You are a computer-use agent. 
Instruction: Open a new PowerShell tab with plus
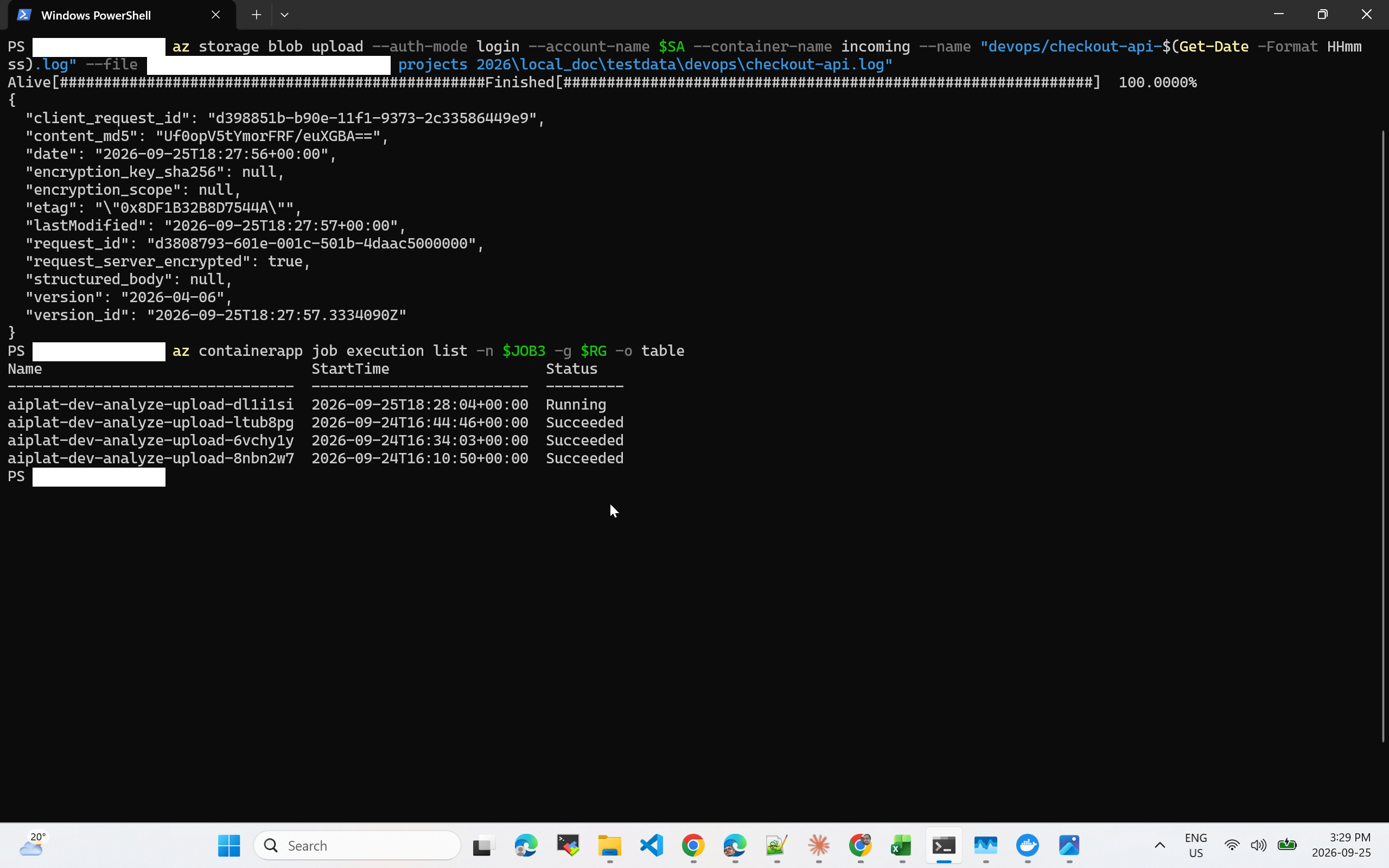tap(257, 15)
